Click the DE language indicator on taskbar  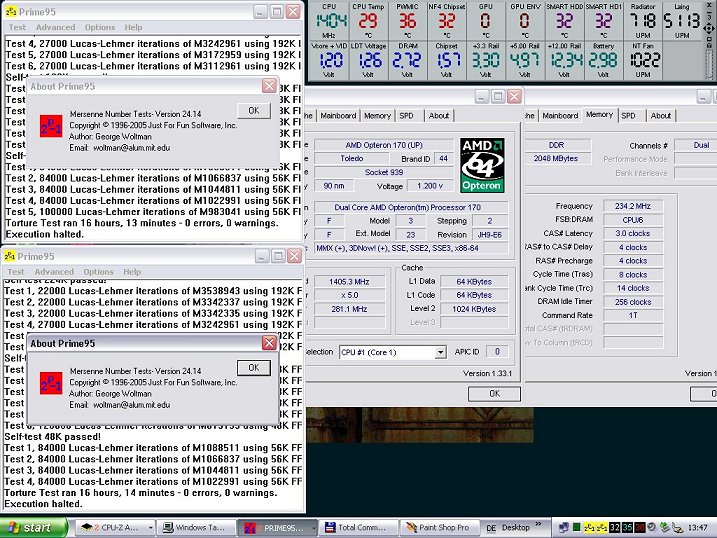[491, 528]
